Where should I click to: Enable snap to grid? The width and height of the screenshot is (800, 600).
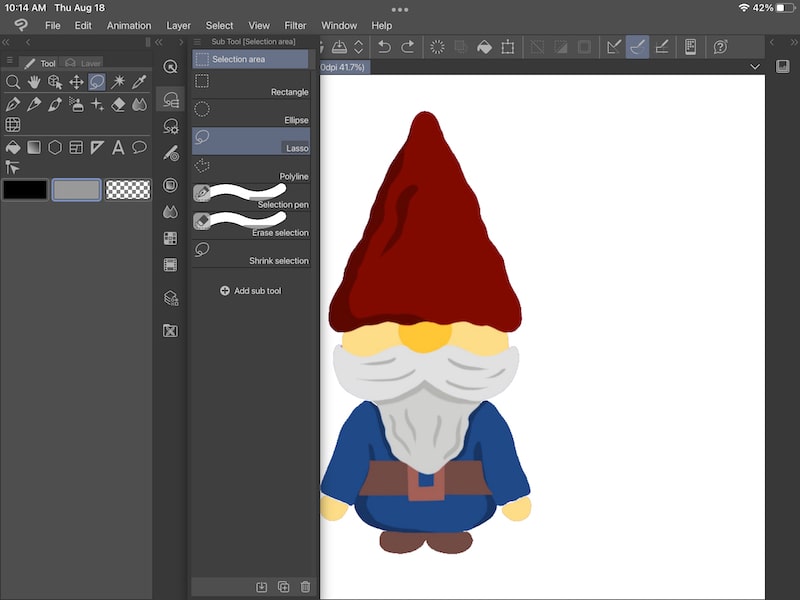click(662, 44)
